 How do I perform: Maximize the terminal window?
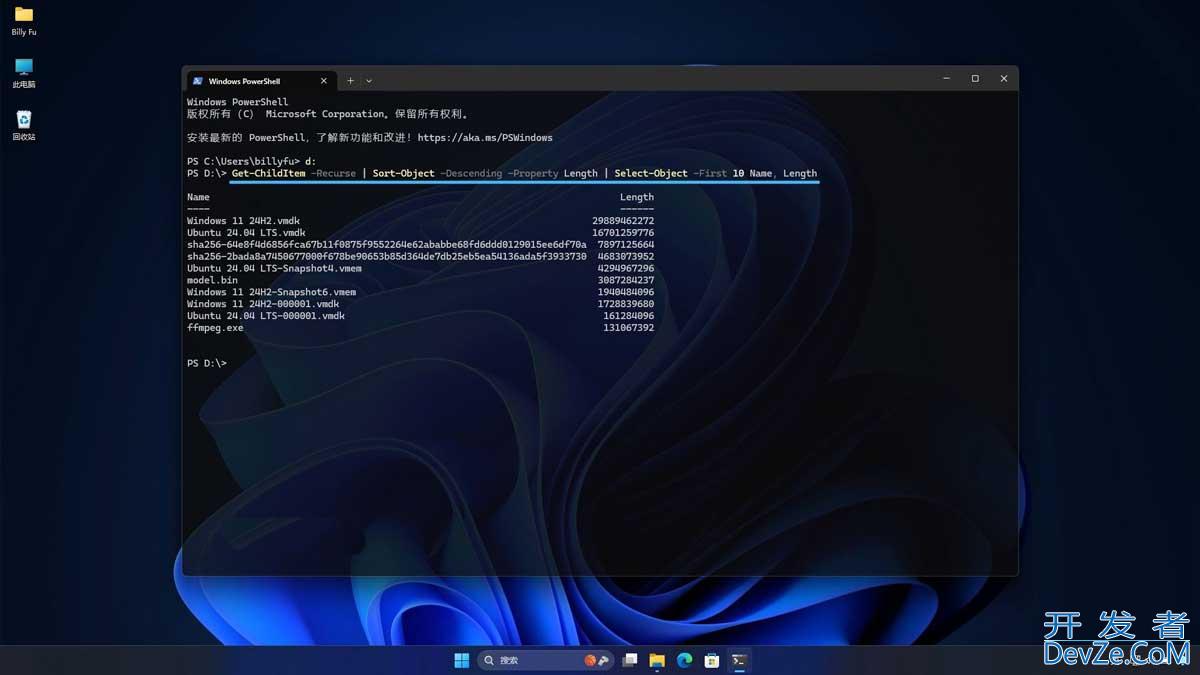coord(975,78)
